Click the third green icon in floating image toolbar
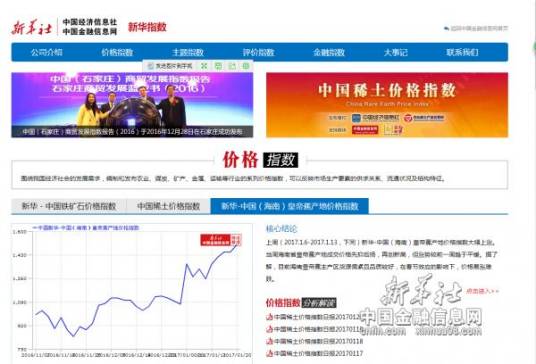536x364 pixels. click(232, 66)
